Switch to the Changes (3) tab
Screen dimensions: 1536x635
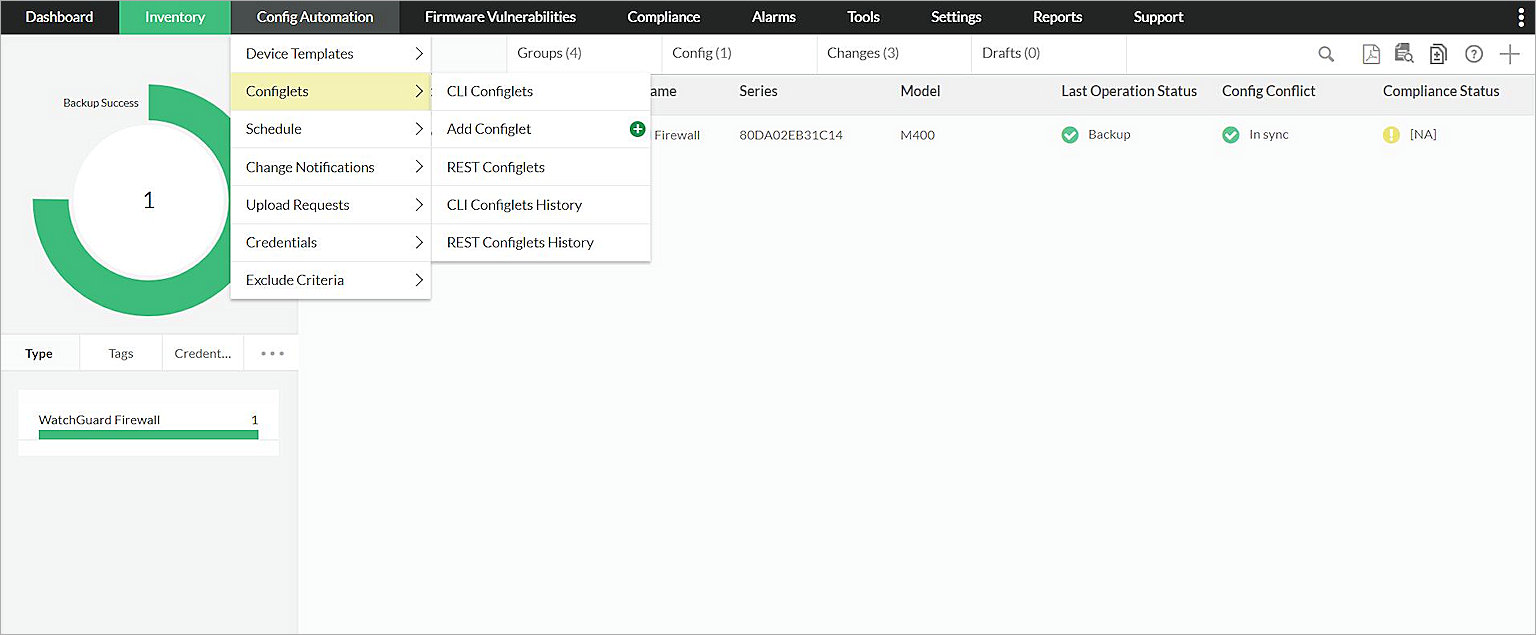[x=862, y=52]
